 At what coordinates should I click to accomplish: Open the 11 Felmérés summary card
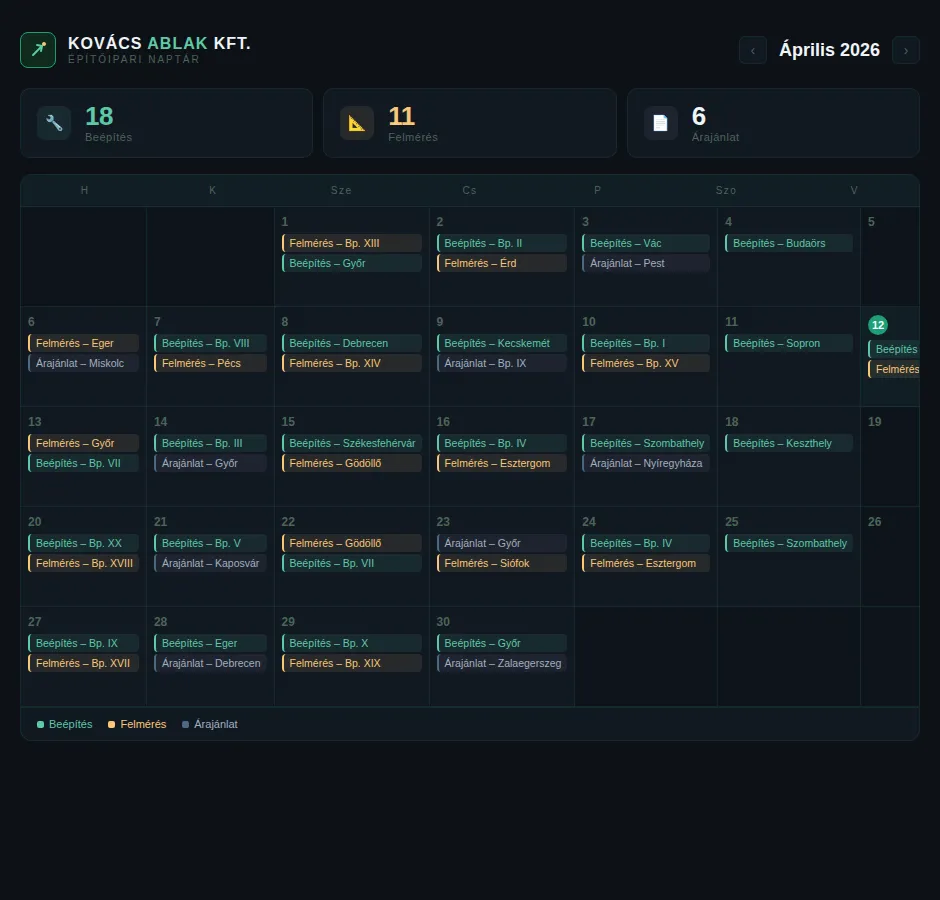(470, 123)
